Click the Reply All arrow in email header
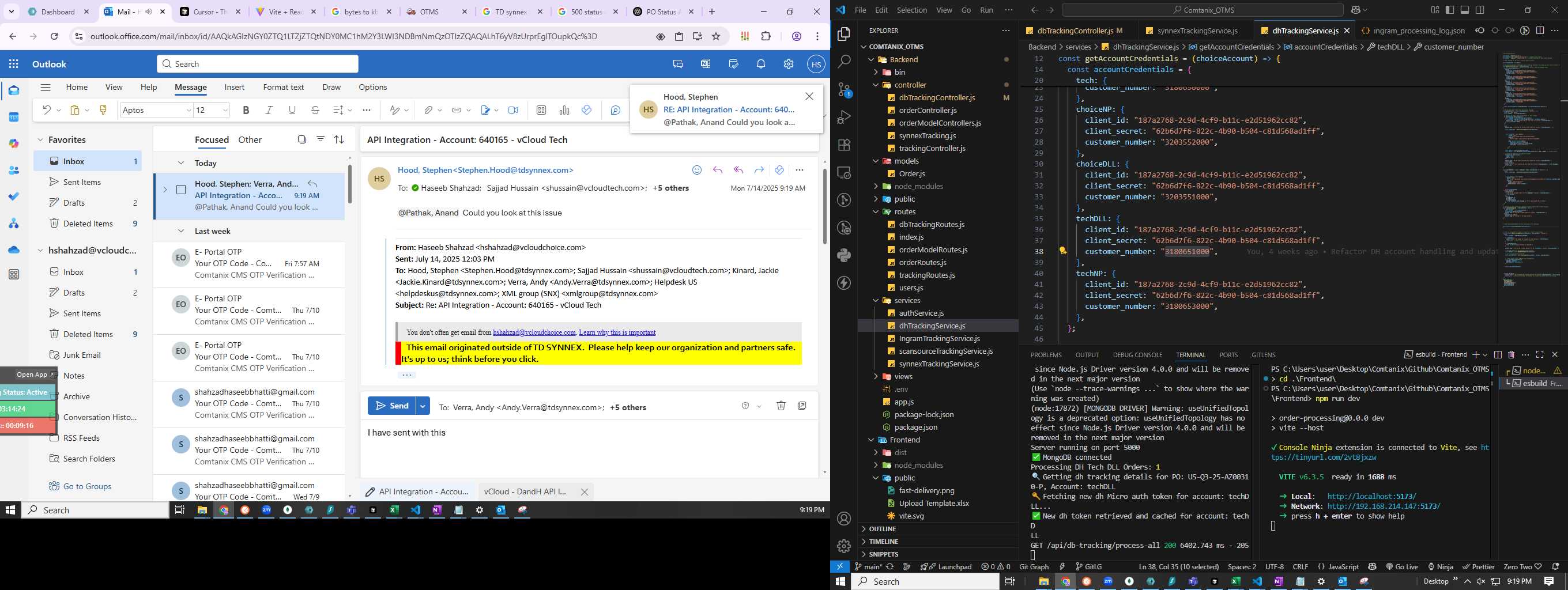The height and width of the screenshot is (590, 1568). click(x=738, y=171)
